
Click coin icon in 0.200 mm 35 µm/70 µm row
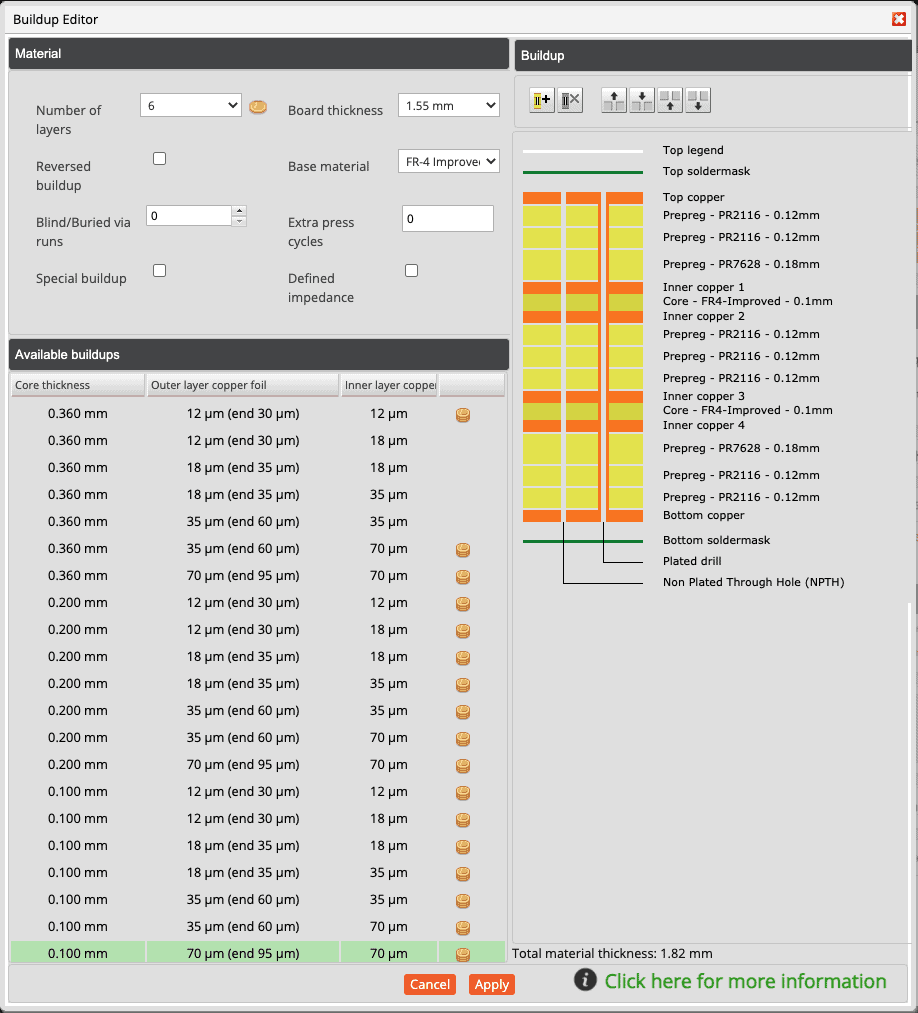463,738
